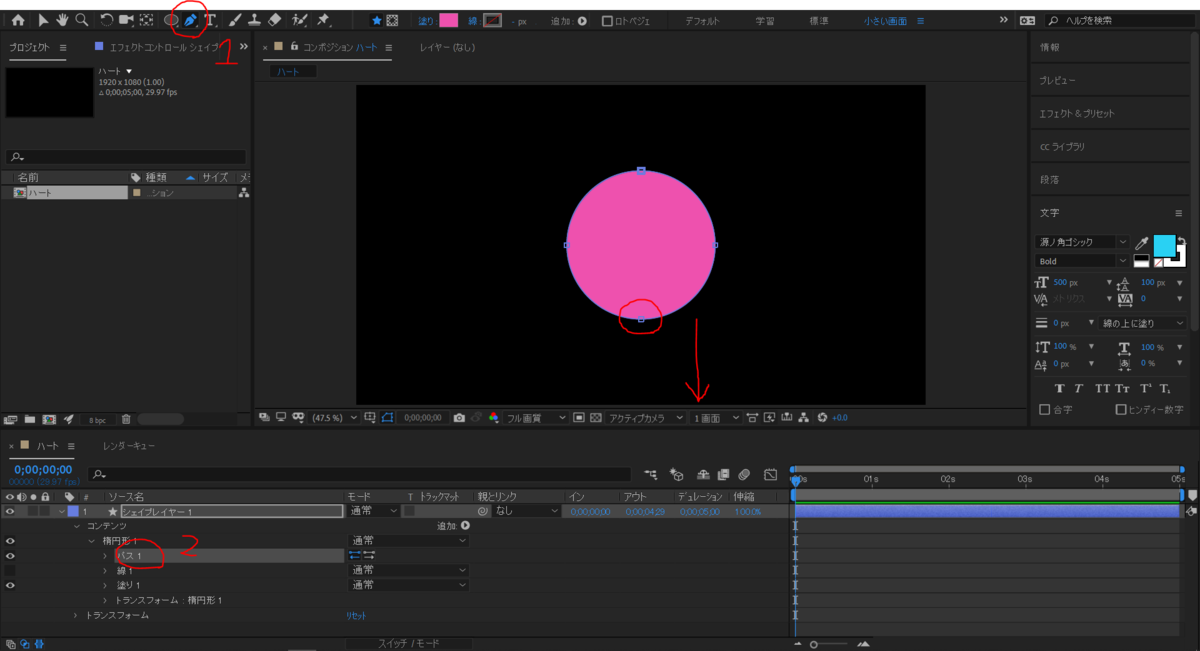Enable the 合字 checkbox

[x=1045, y=409]
